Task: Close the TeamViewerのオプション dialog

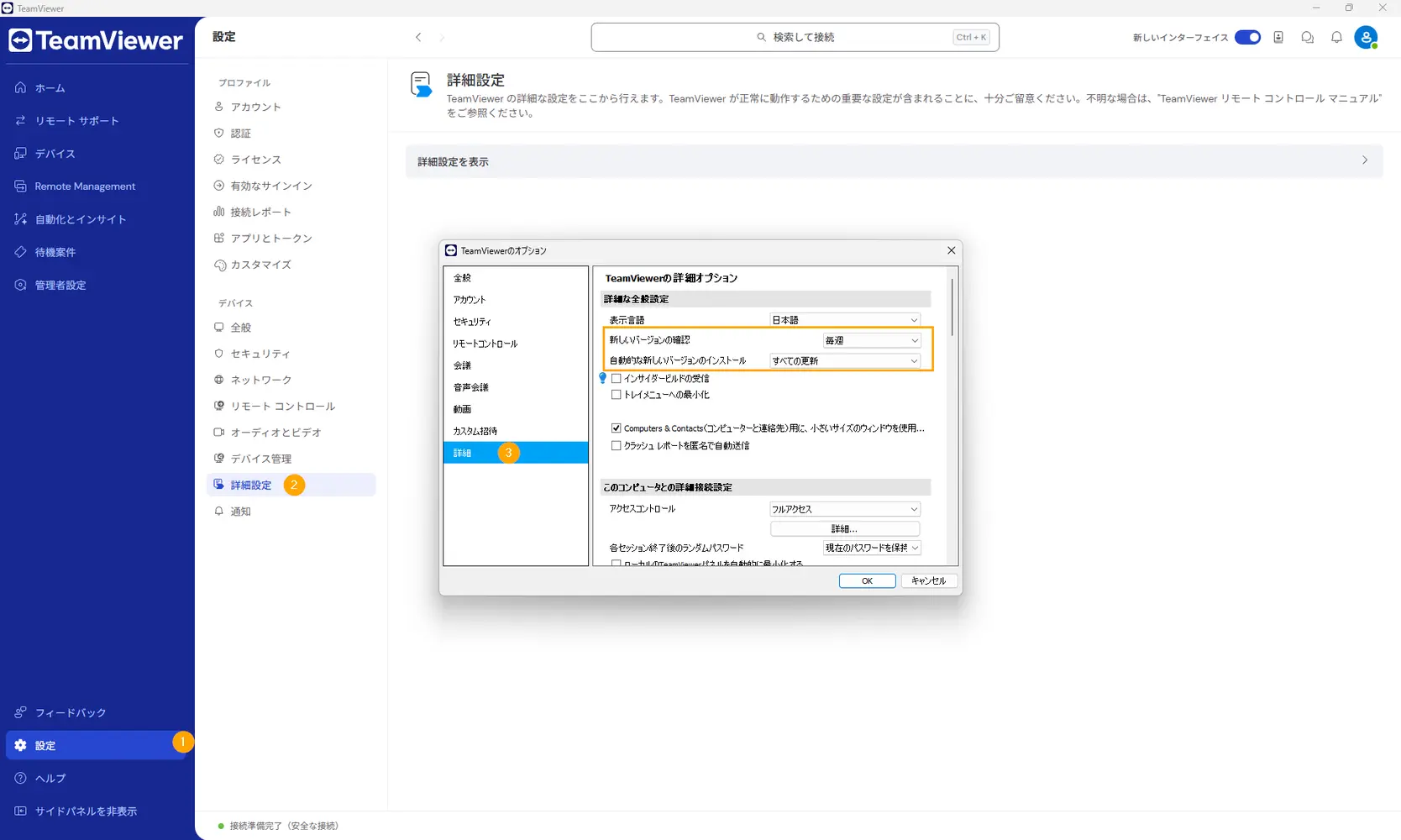Action: [951, 250]
